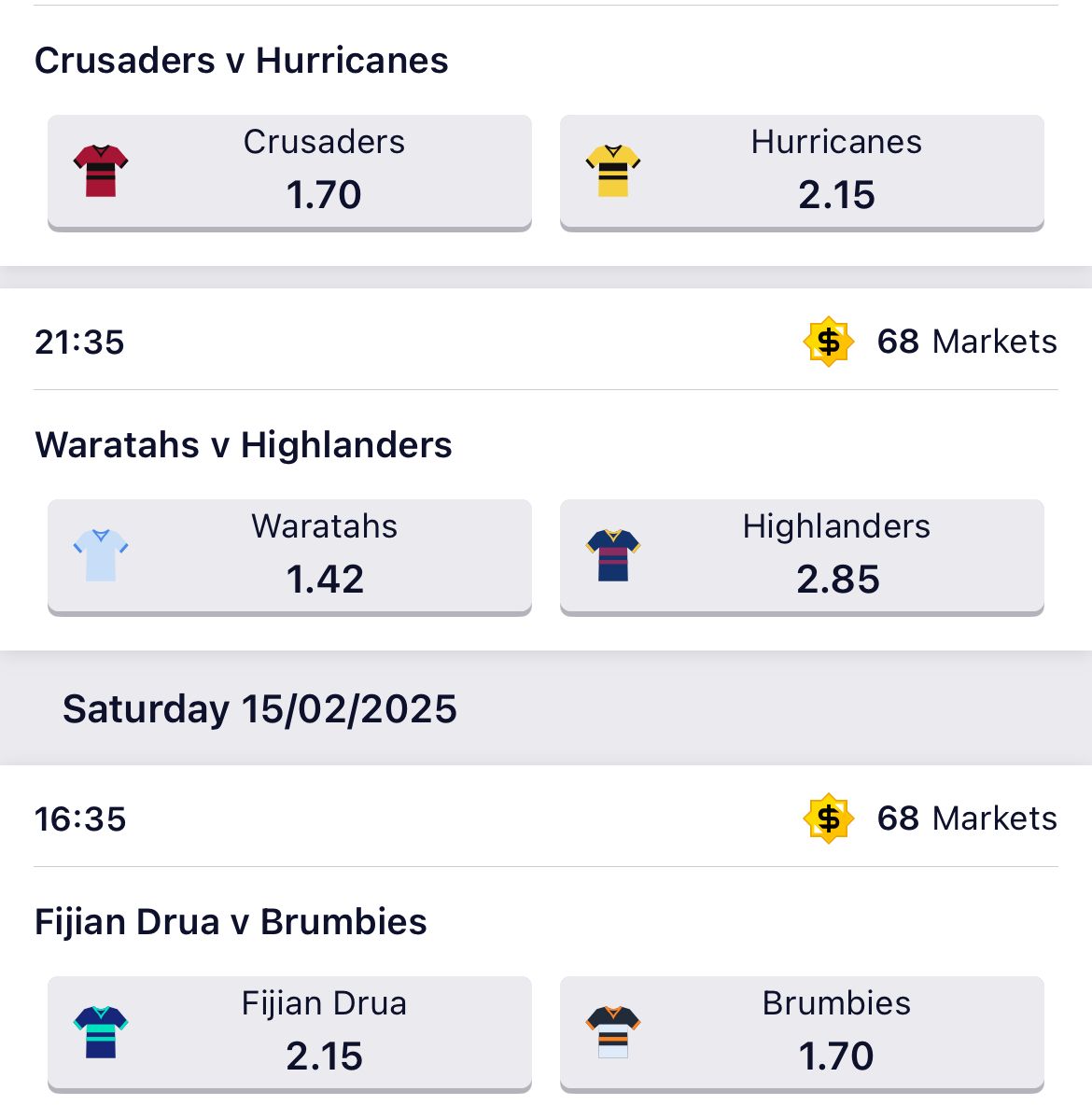
Task: Click the dollar badge beside the 16:35 match
Action: click(x=828, y=818)
